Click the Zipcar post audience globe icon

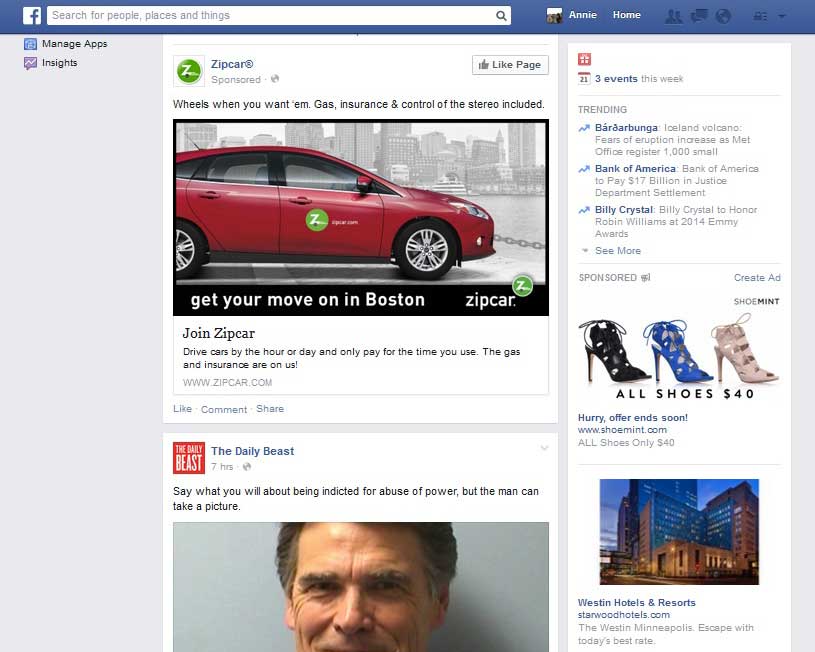[275, 79]
